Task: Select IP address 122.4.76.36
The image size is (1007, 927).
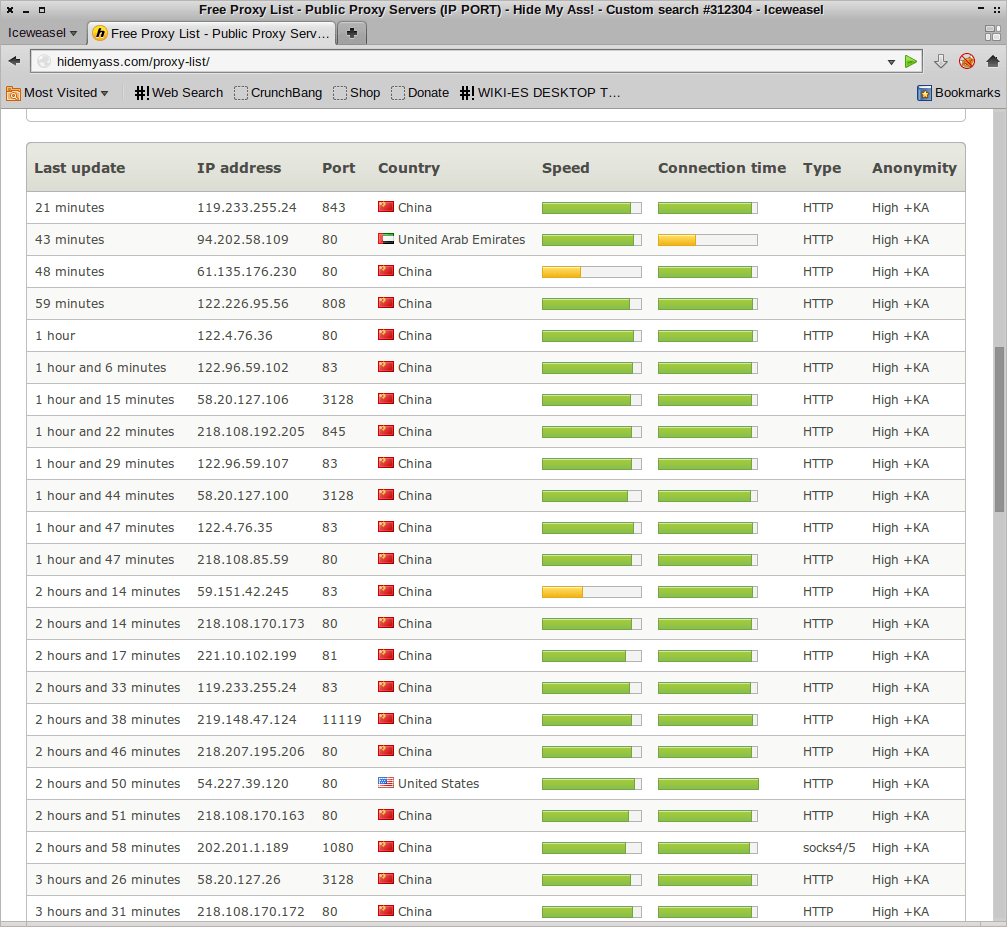Action: click(x=234, y=335)
